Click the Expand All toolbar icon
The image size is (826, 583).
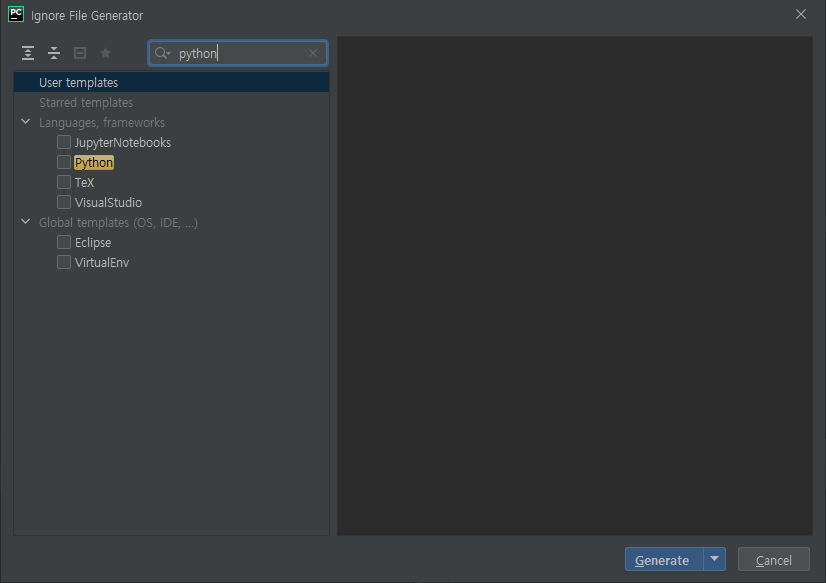pyautogui.click(x=28, y=53)
